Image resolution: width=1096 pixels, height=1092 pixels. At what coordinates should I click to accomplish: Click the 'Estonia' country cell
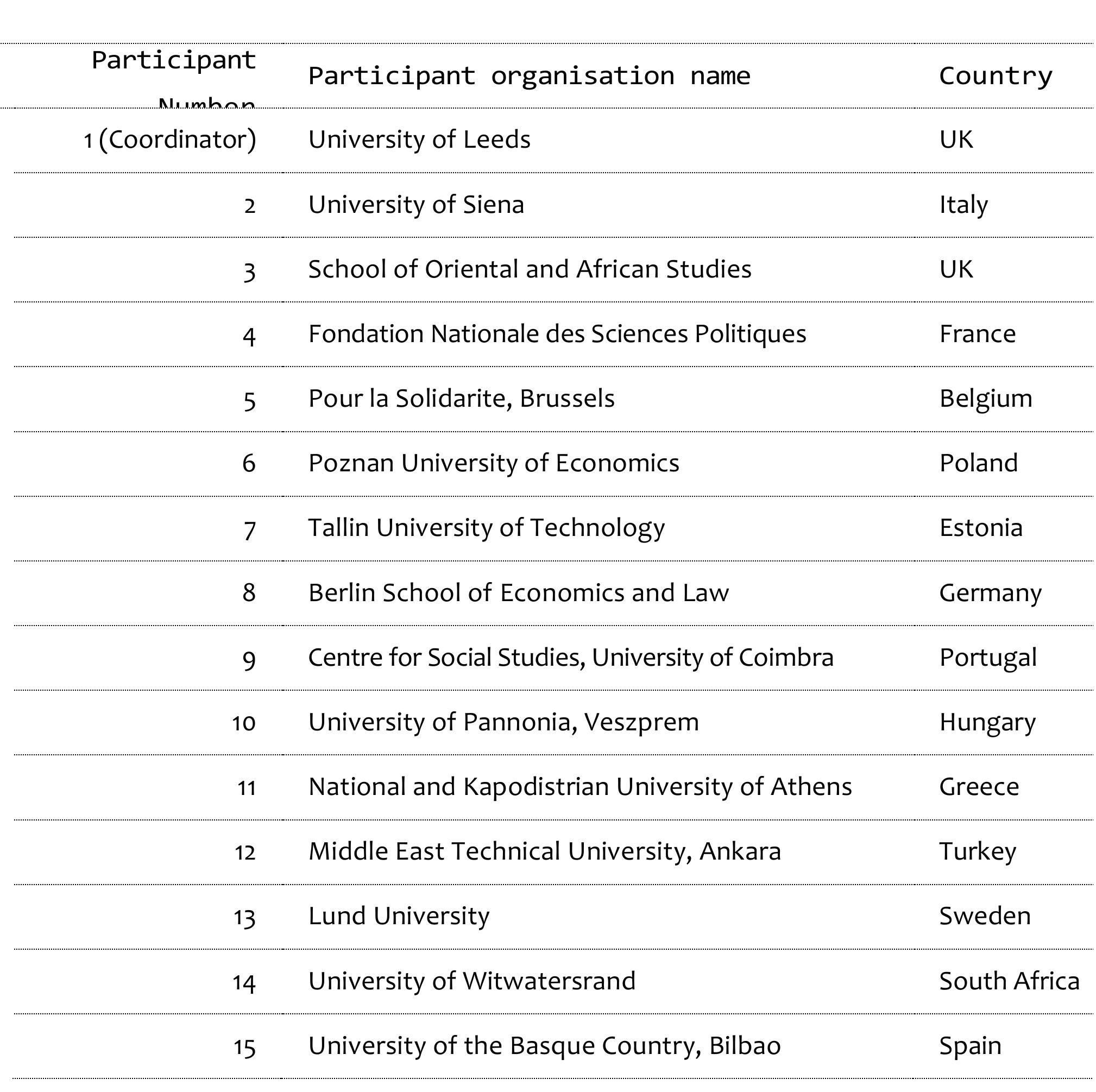coord(980,528)
